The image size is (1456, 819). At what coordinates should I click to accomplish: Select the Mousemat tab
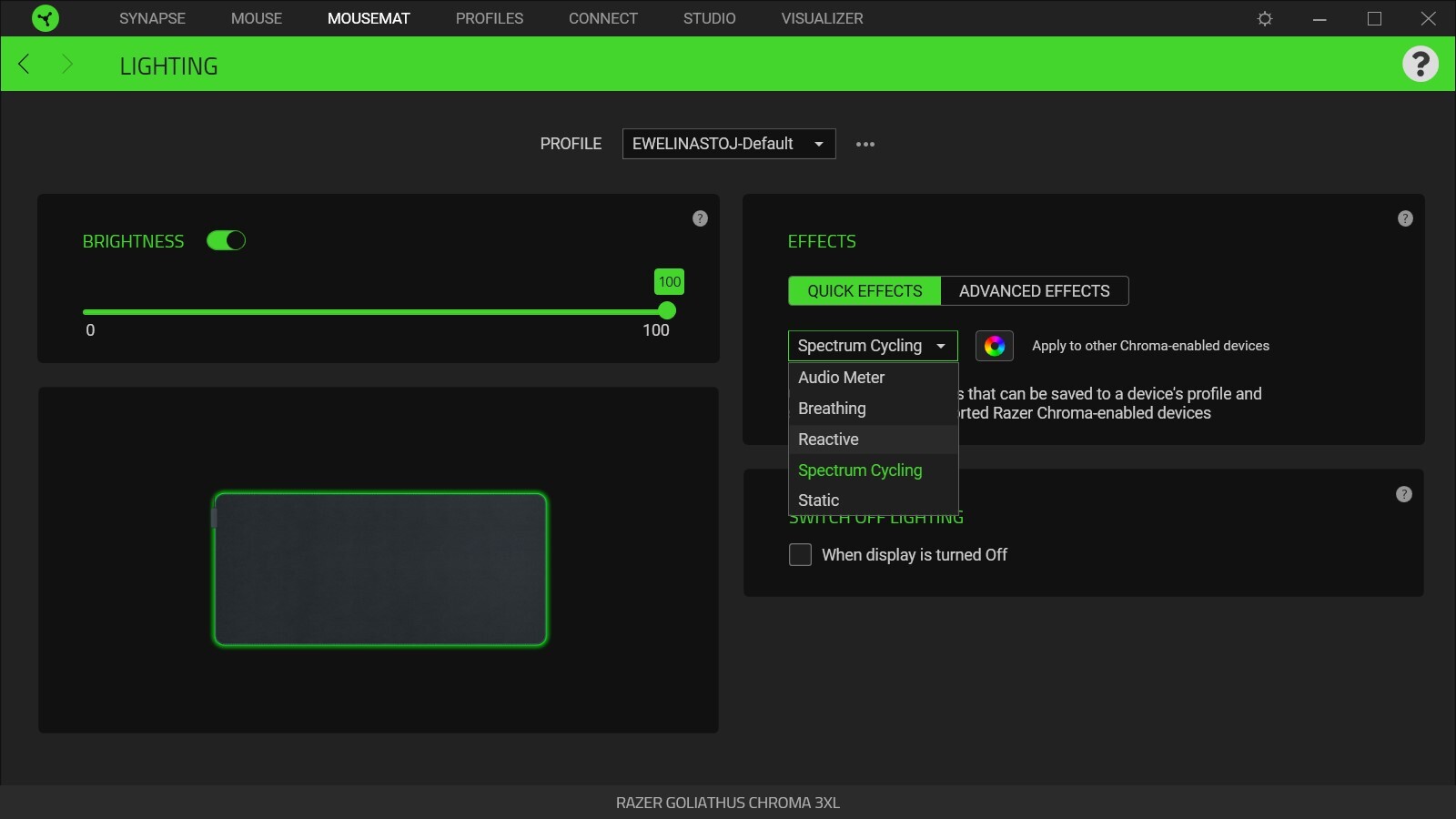tap(369, 18)
